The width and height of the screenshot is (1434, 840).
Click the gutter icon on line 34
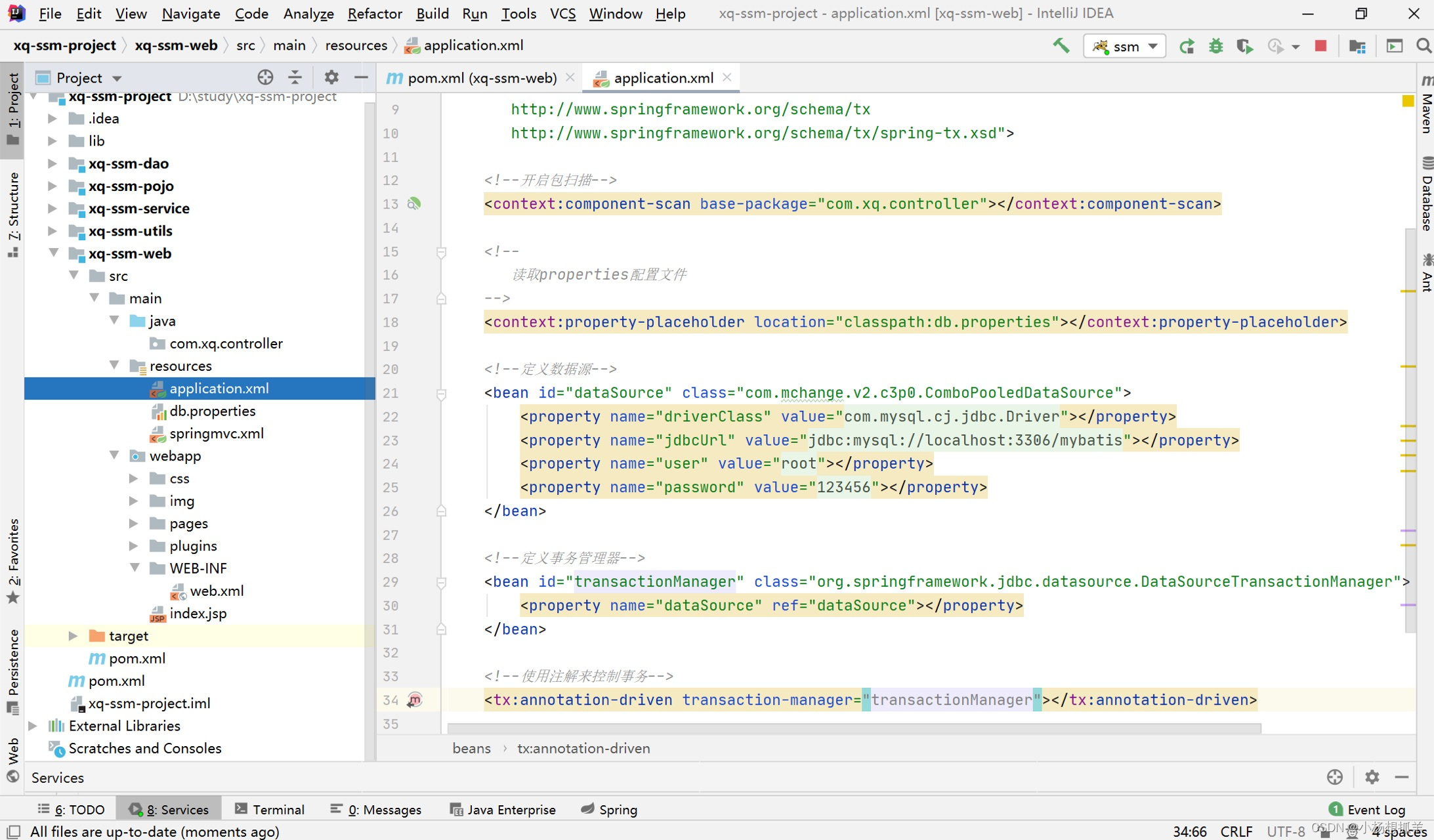(x=414, y=700)
